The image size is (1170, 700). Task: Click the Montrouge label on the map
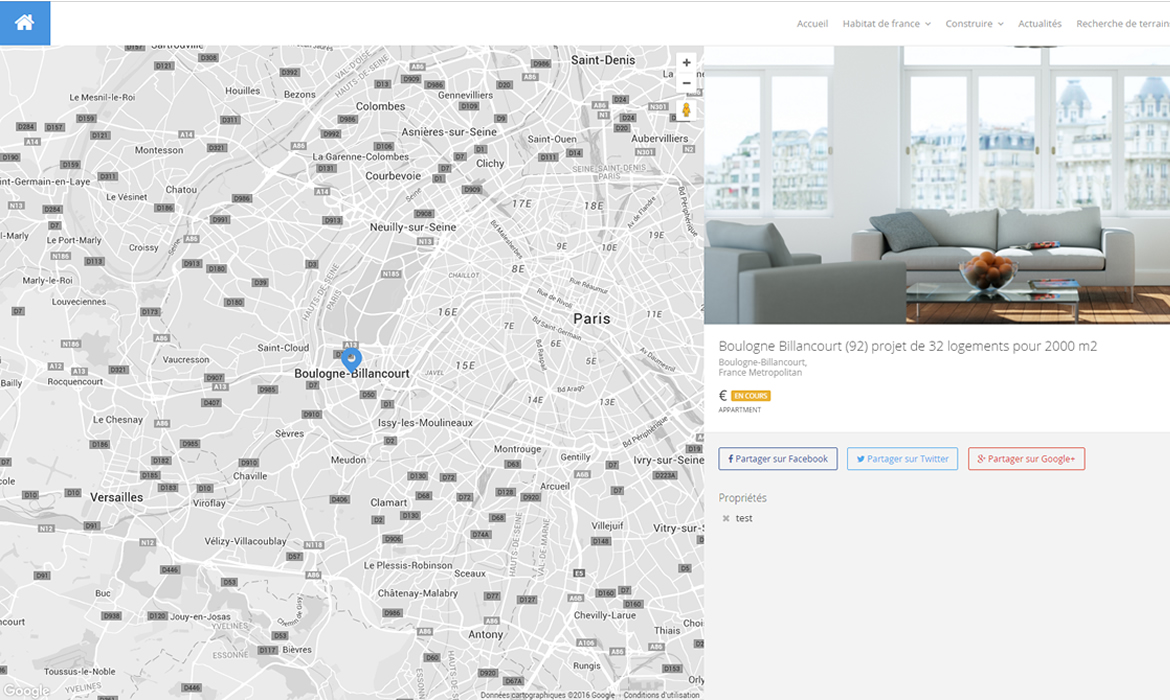tap(518, 449)
